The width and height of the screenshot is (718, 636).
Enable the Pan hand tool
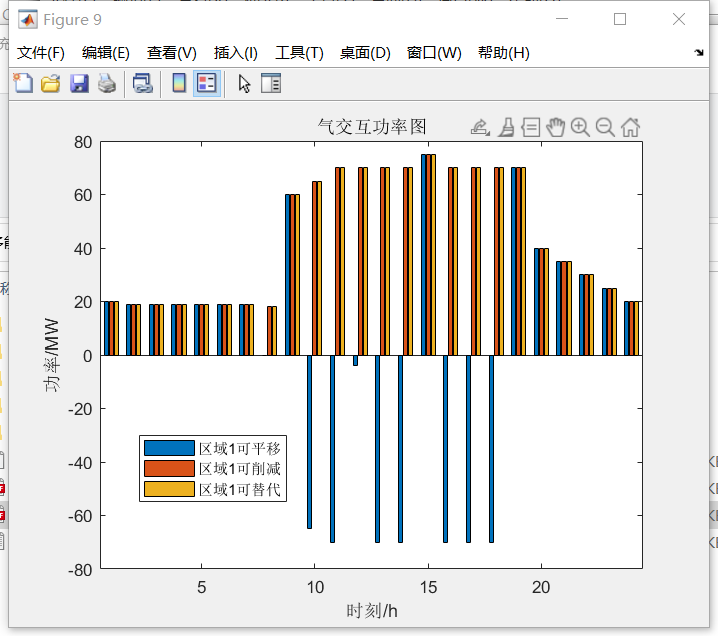555,127
